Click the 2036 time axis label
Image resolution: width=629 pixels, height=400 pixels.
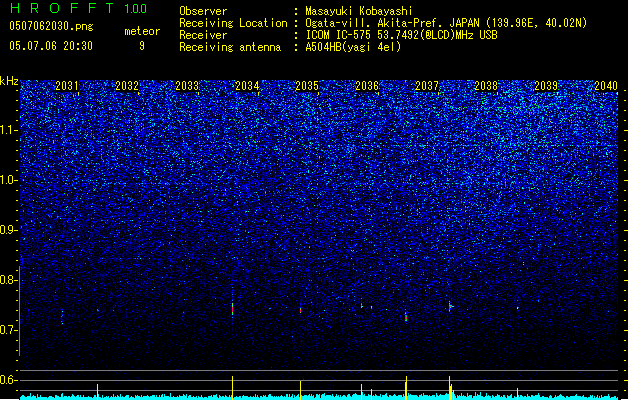[367, 85]
